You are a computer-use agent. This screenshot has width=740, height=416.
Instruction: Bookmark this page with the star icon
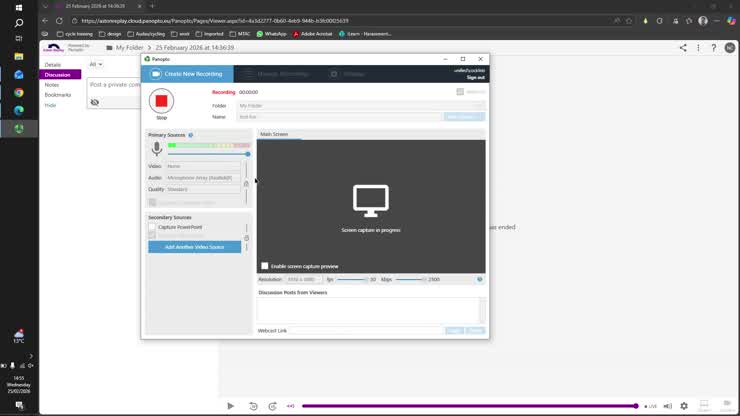click(x=629, y=21)
